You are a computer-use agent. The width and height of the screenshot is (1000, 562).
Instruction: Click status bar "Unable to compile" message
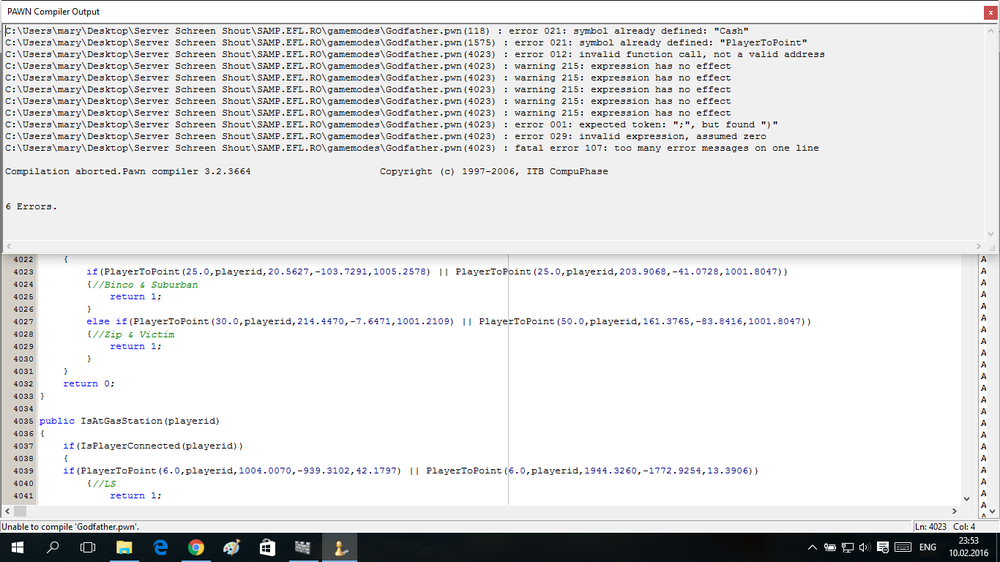(71, 527)
